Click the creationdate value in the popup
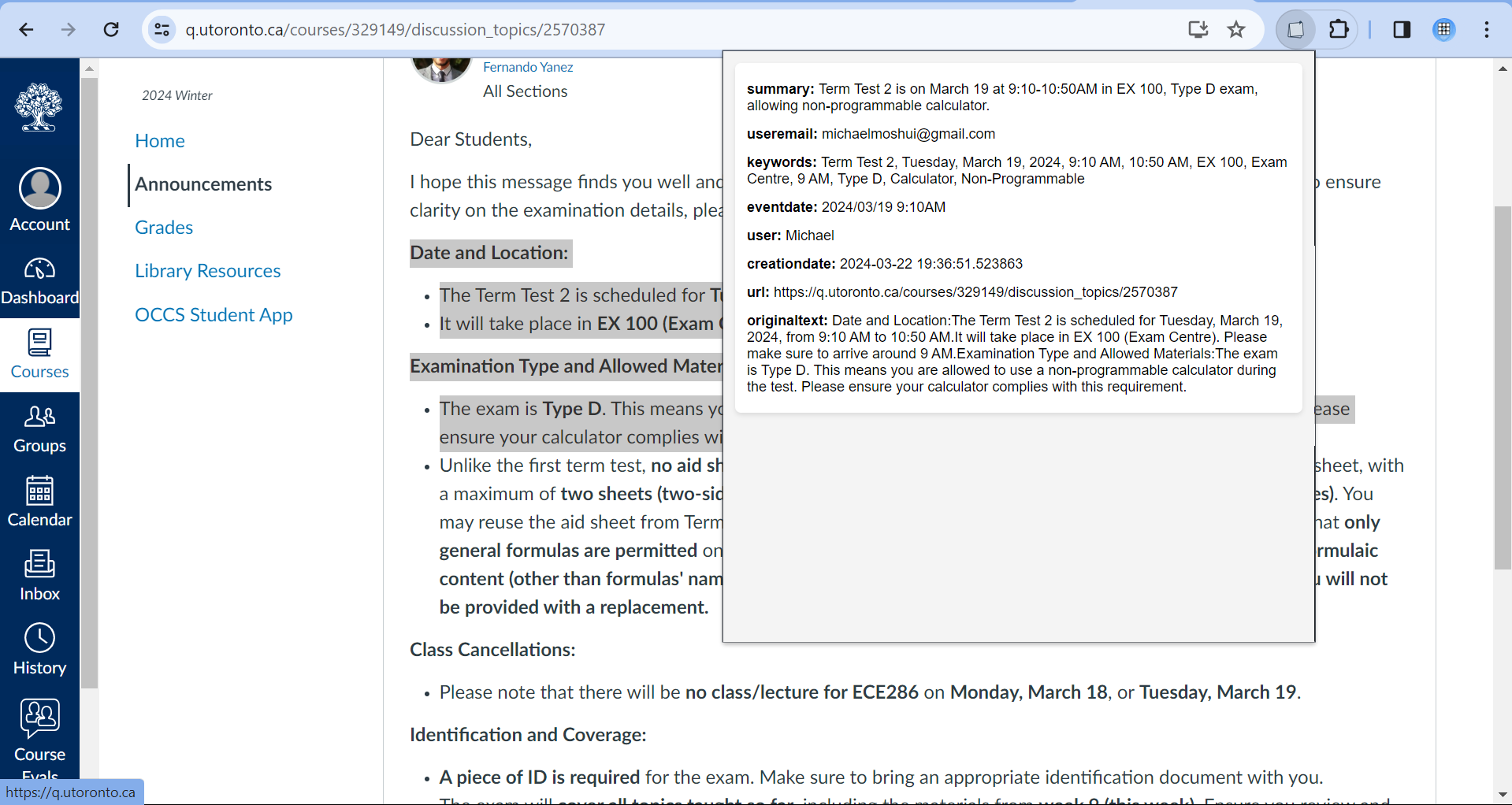The height and width of the screenshot is (805, 1512). [931, 264]
